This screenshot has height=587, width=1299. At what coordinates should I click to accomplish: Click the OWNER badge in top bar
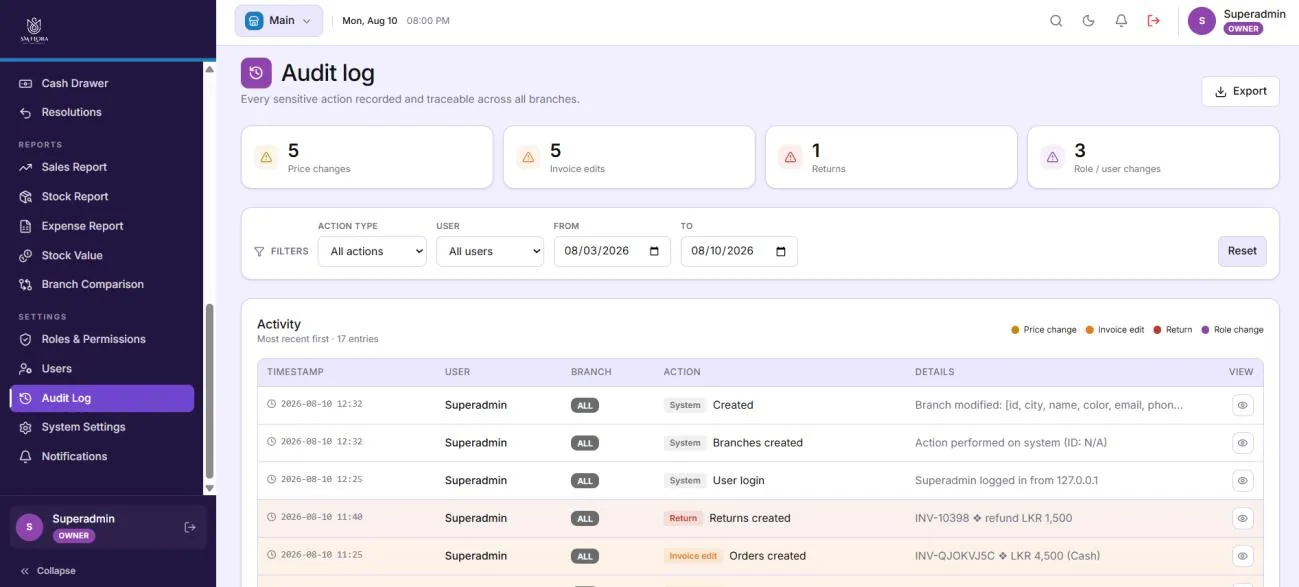coord(1243,29)
